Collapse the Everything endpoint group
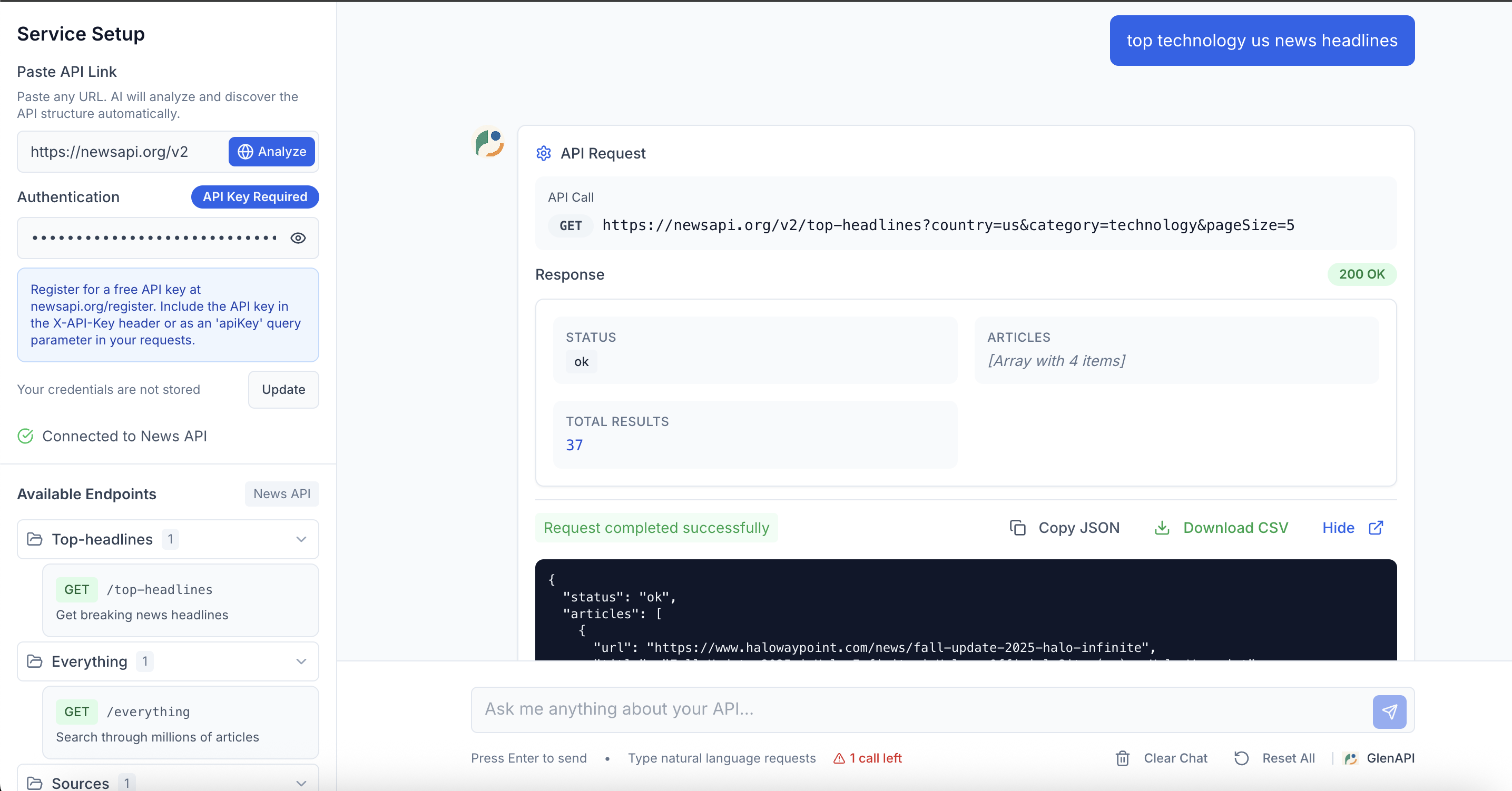The width and height of the screenshot is (1512, 791). (x=301, y=661)
